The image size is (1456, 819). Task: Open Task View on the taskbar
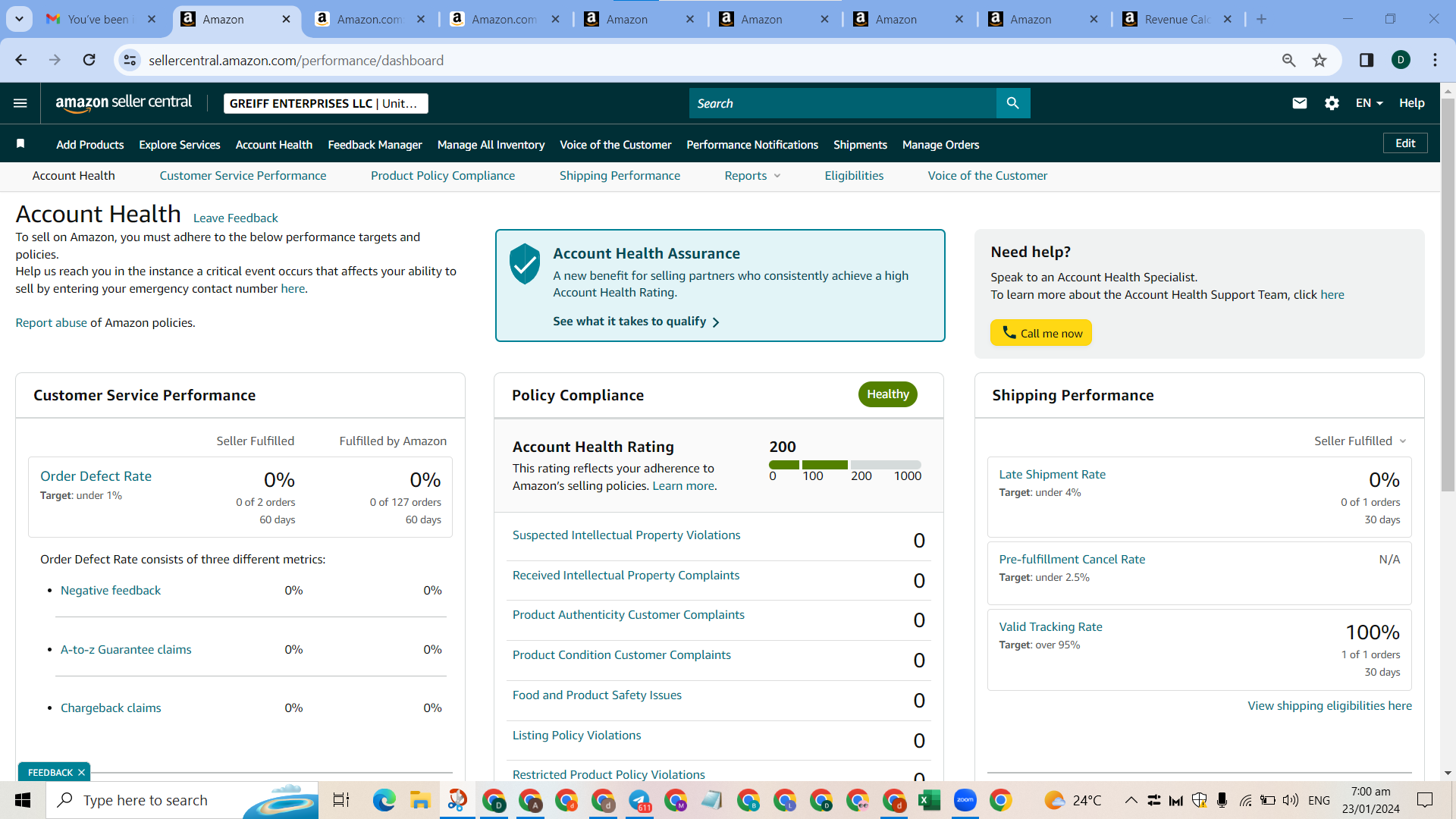point(341,800)
